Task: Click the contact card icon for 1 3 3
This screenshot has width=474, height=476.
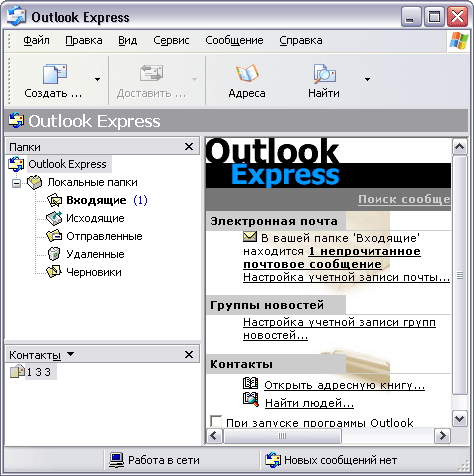Action: click(x=17, y=372)
